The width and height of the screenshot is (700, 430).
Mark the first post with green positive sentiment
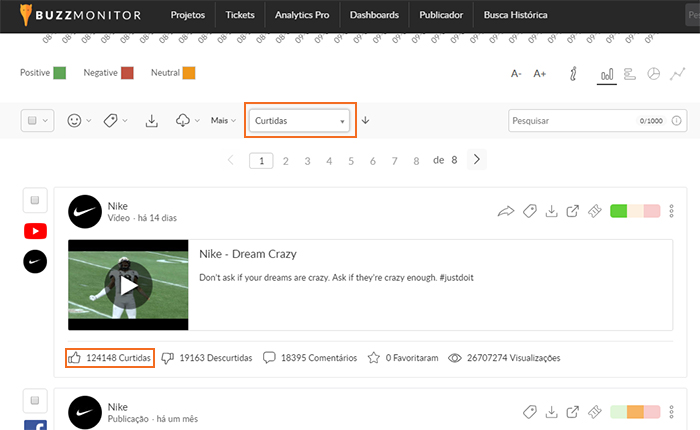pyautogui.click(x=618, y=211)
